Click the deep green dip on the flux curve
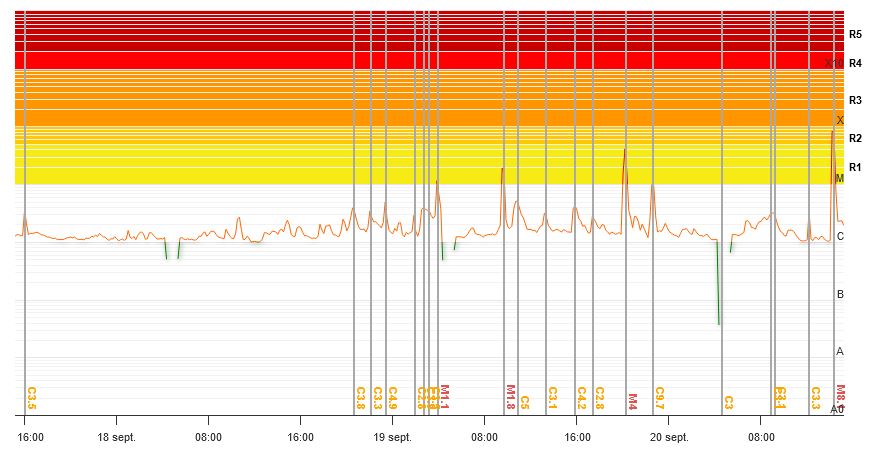 (x=718, y=320)
